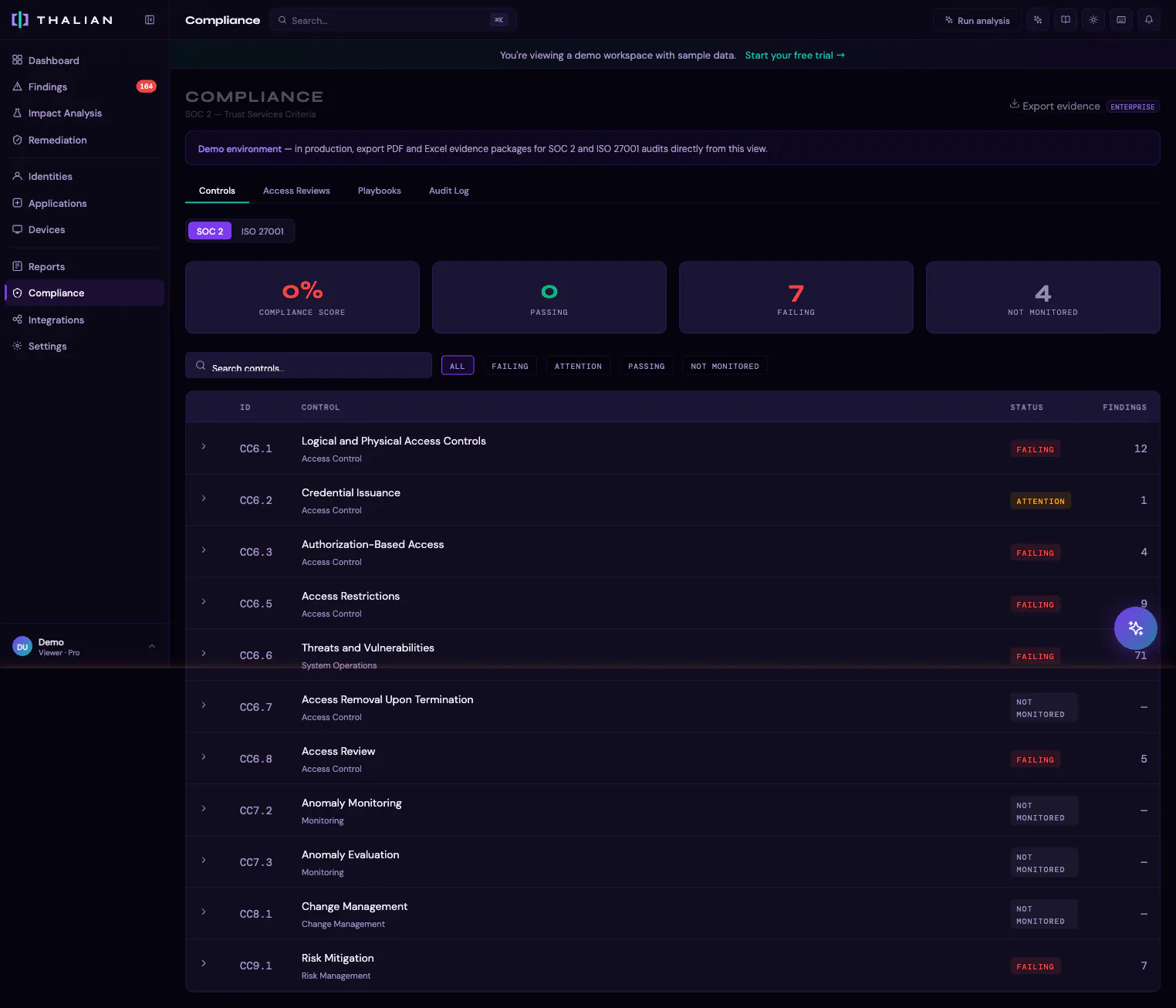The width and height of the screenshot is (1176, 1008).
Task: Switch framework to ISO 27001
Action: click(262, 231)
